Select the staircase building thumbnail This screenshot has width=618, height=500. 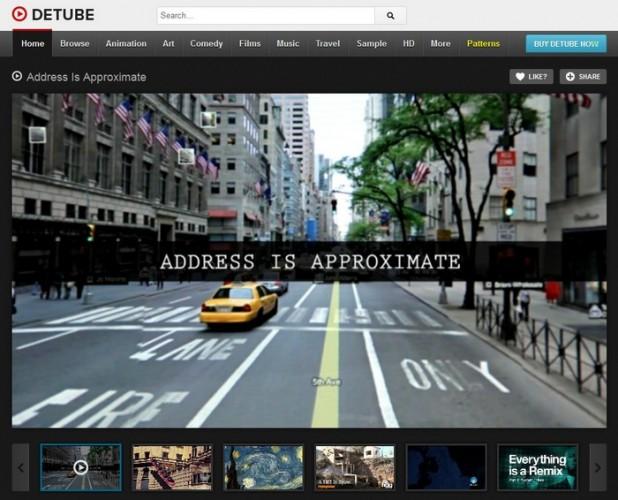[x=172, y=467]
